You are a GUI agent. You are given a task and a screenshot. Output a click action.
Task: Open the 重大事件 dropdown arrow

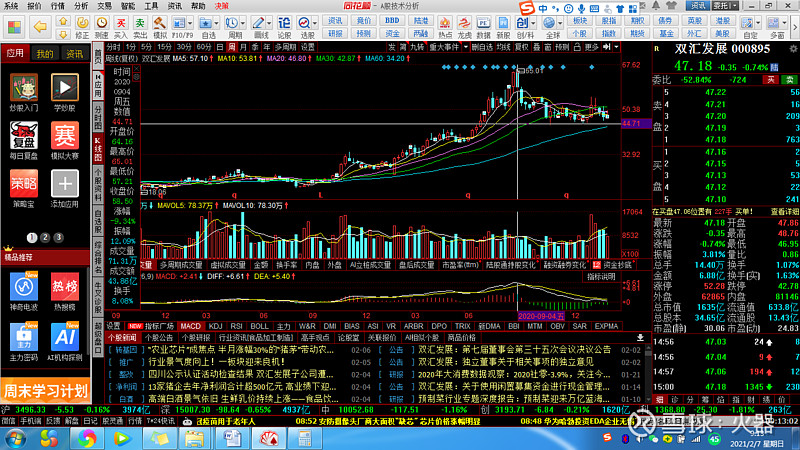click(465, 47)
